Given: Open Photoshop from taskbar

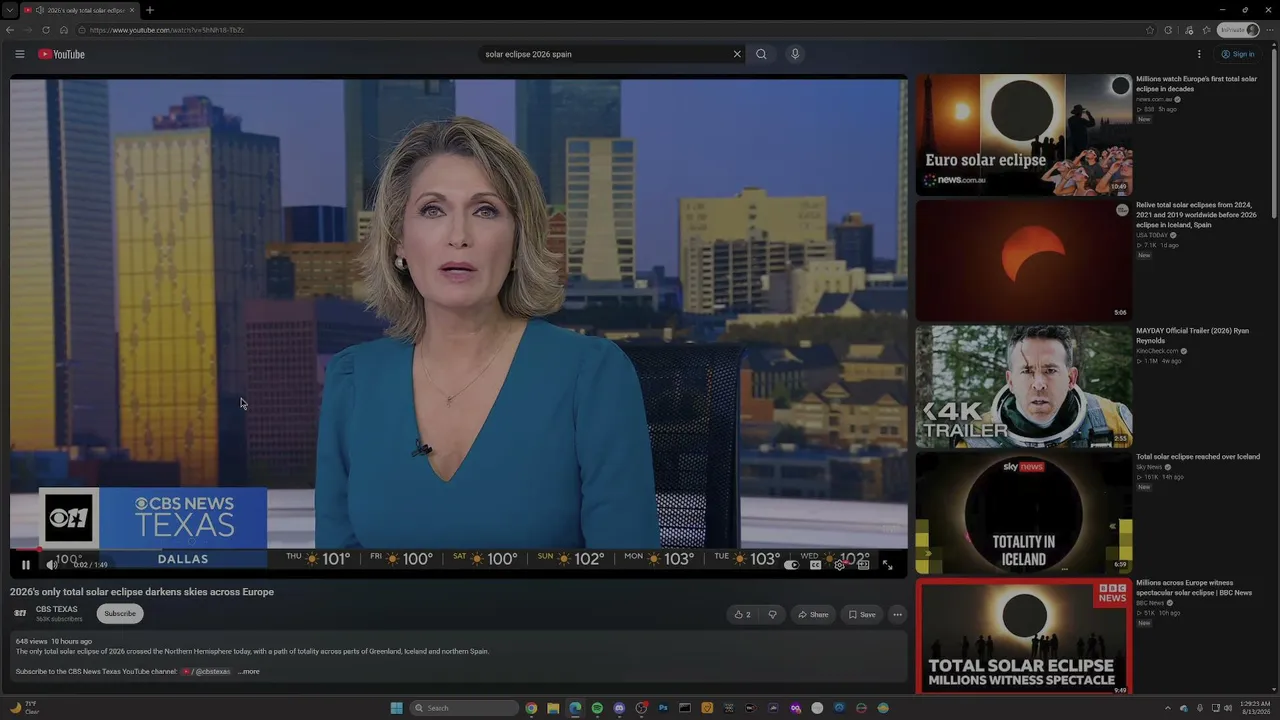Looking at the screenshot, I should (663, 708).
